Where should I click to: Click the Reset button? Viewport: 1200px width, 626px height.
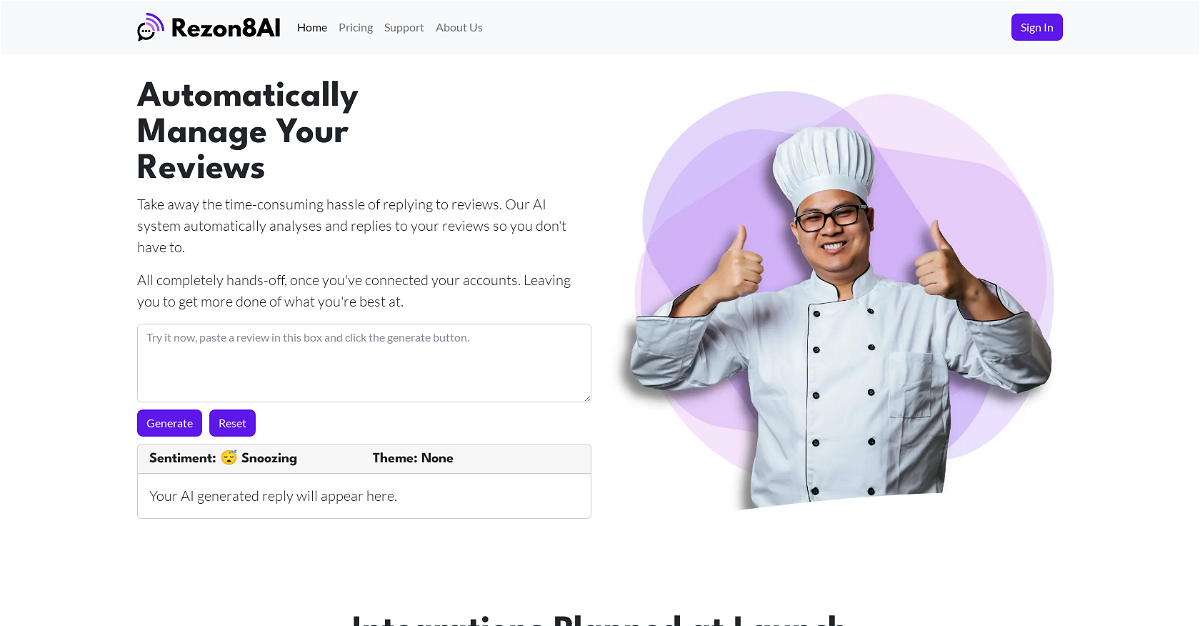point(232,423)
